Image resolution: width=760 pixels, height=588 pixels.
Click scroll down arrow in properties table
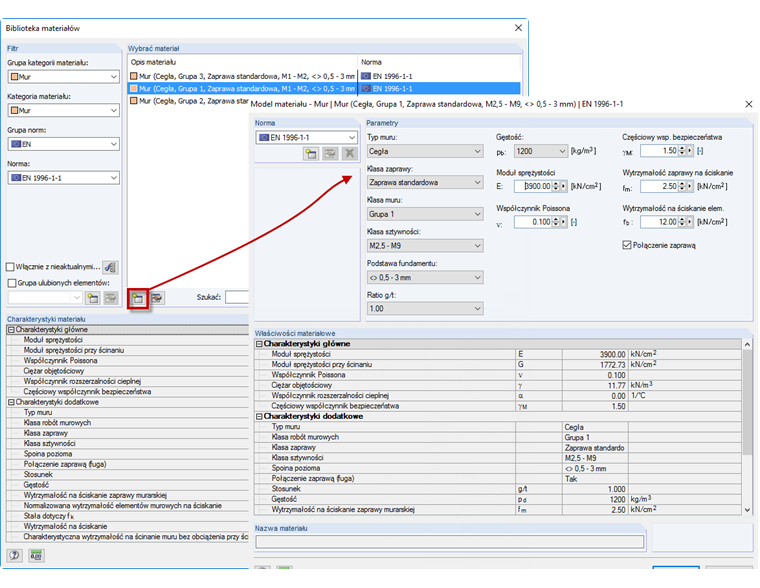747,509
